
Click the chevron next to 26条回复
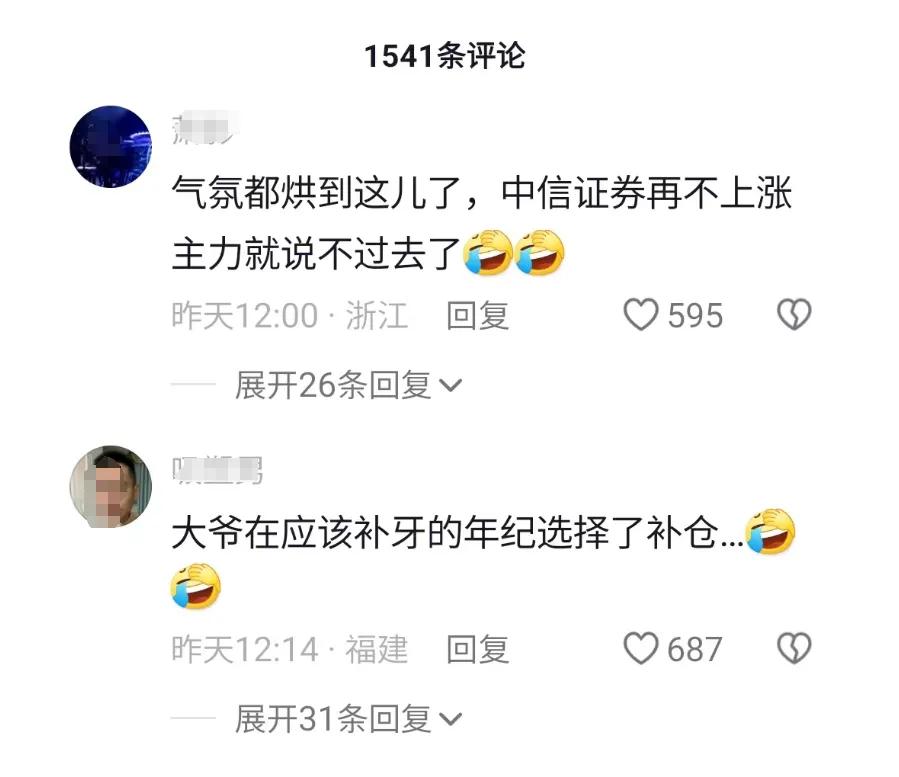click(450, 386)
